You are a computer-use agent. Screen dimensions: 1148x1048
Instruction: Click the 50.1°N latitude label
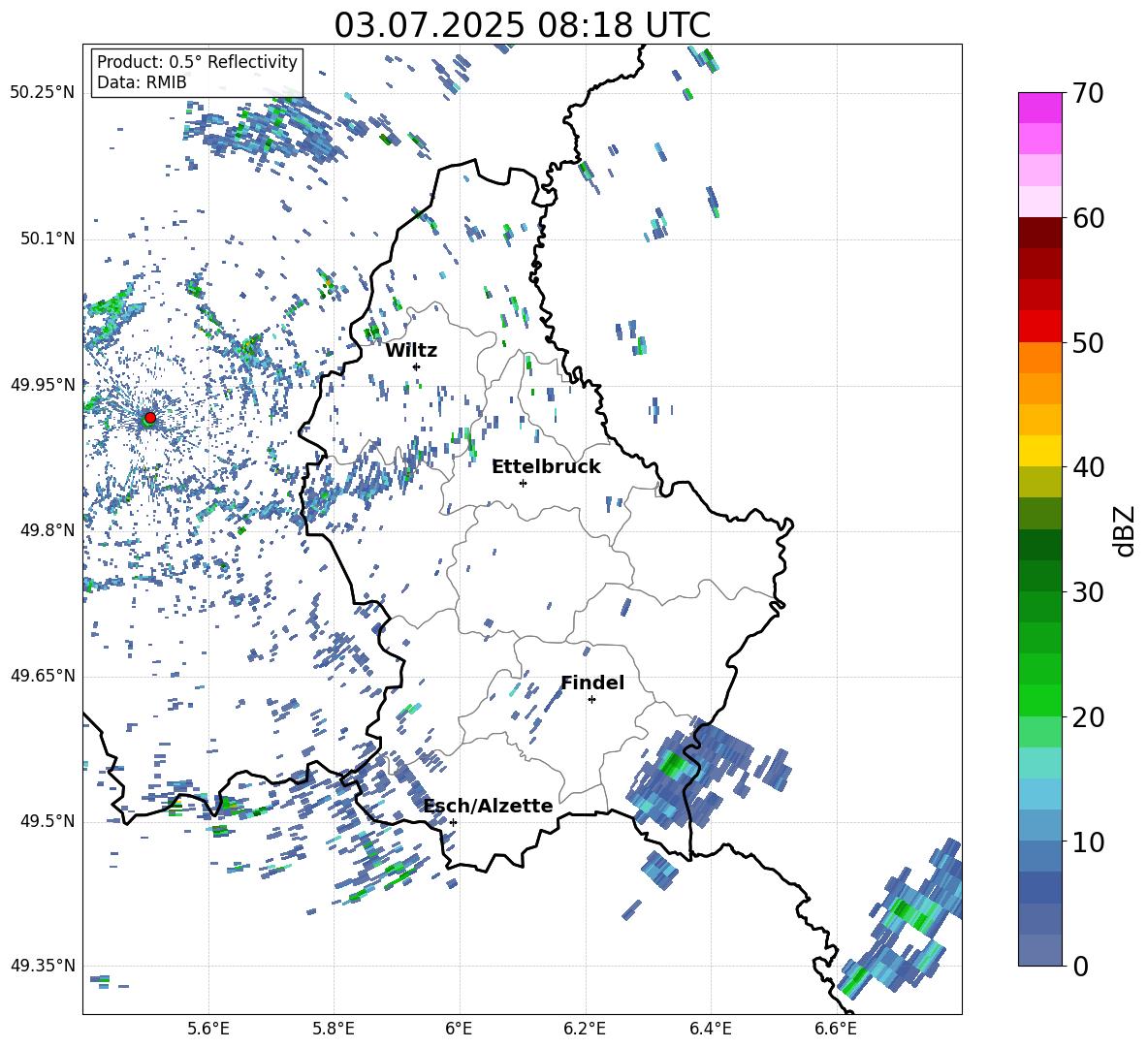click(47, 239)
